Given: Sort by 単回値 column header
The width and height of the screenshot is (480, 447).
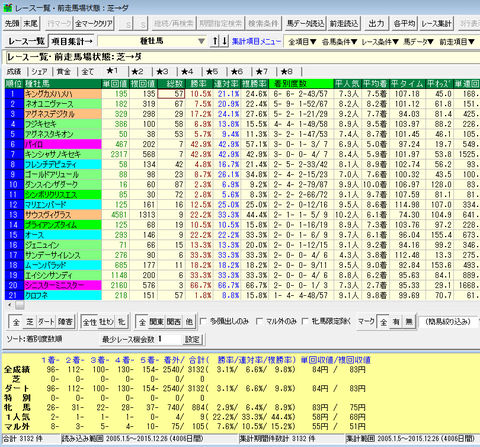Looking at the screenshot, I should tap(115, 84).
